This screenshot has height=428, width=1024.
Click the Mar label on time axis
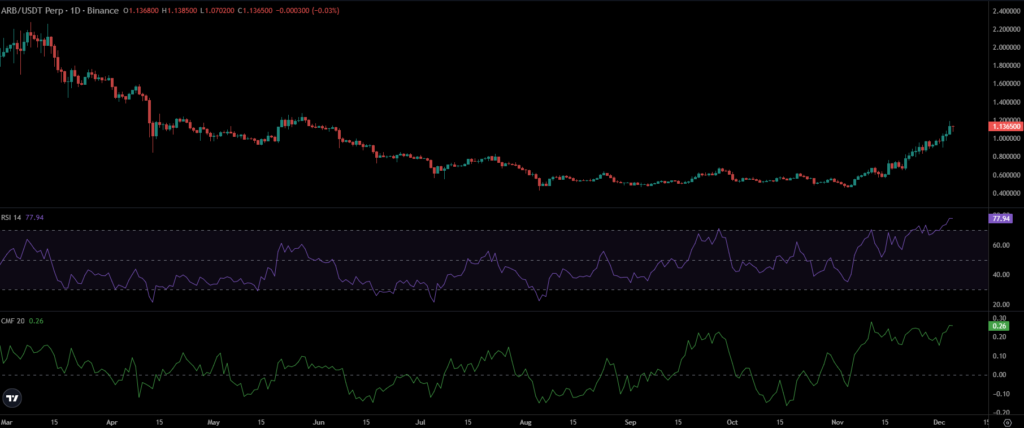tap(7, 422)
